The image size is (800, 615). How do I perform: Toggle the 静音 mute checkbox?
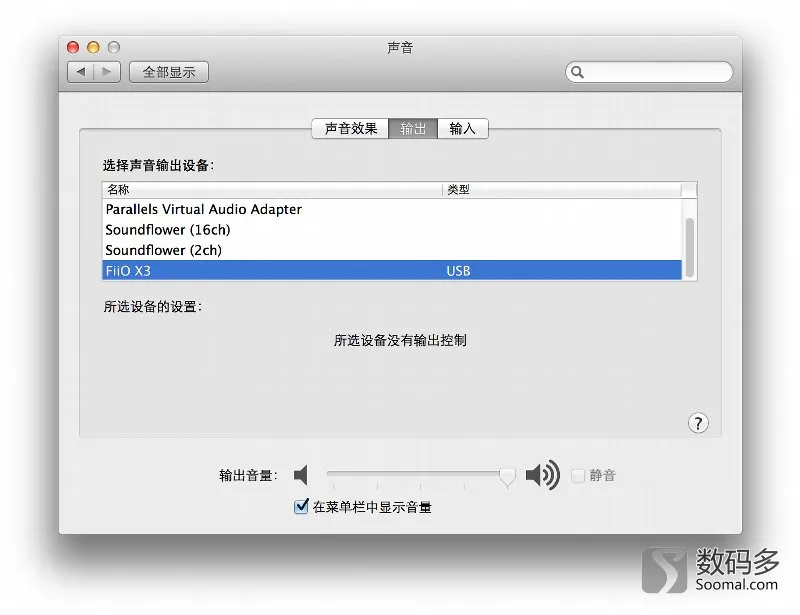(578, 476)
